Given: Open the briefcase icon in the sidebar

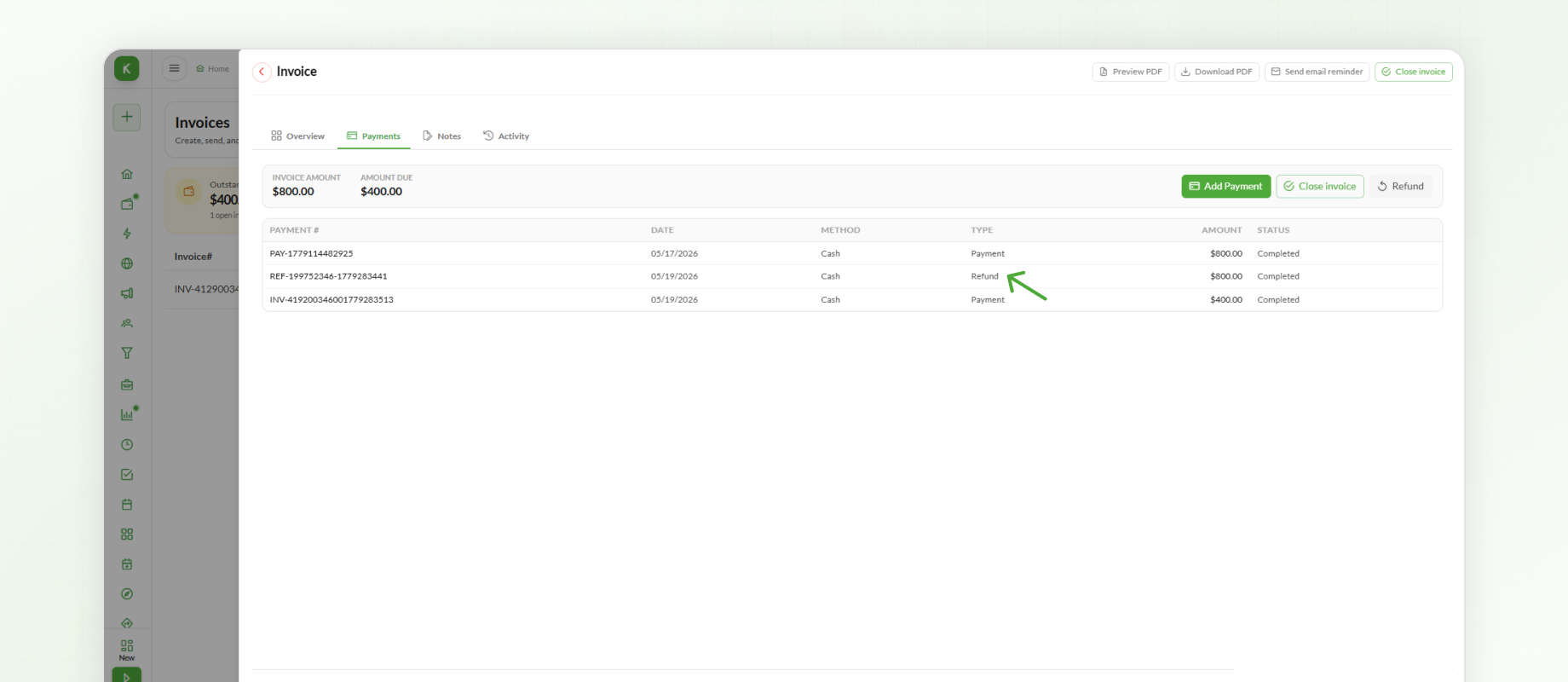Looking at the screenshot, I should [127, 384].
